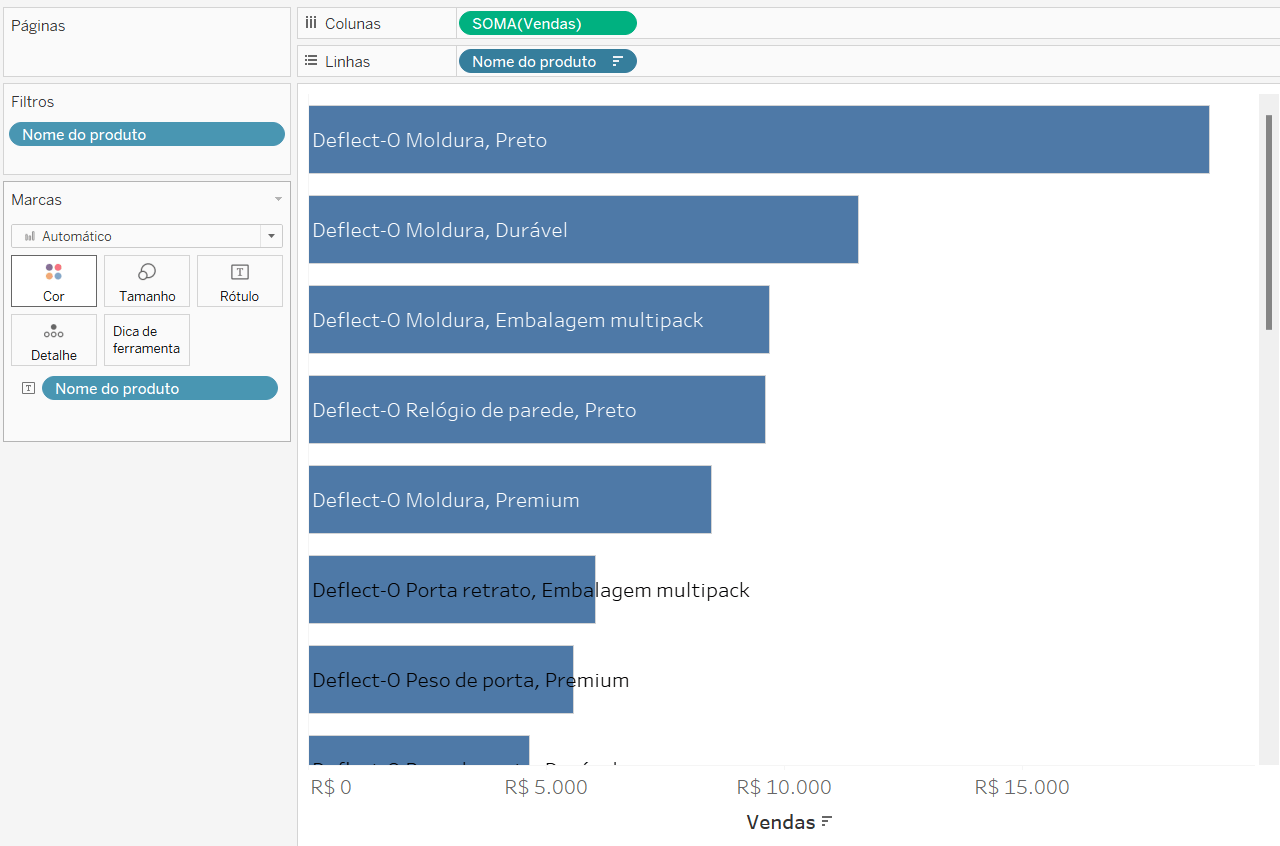The width and height of the screenshot is (1280, 846).
Task: Click the Colunas shelf label
Action: coord(353,23)
